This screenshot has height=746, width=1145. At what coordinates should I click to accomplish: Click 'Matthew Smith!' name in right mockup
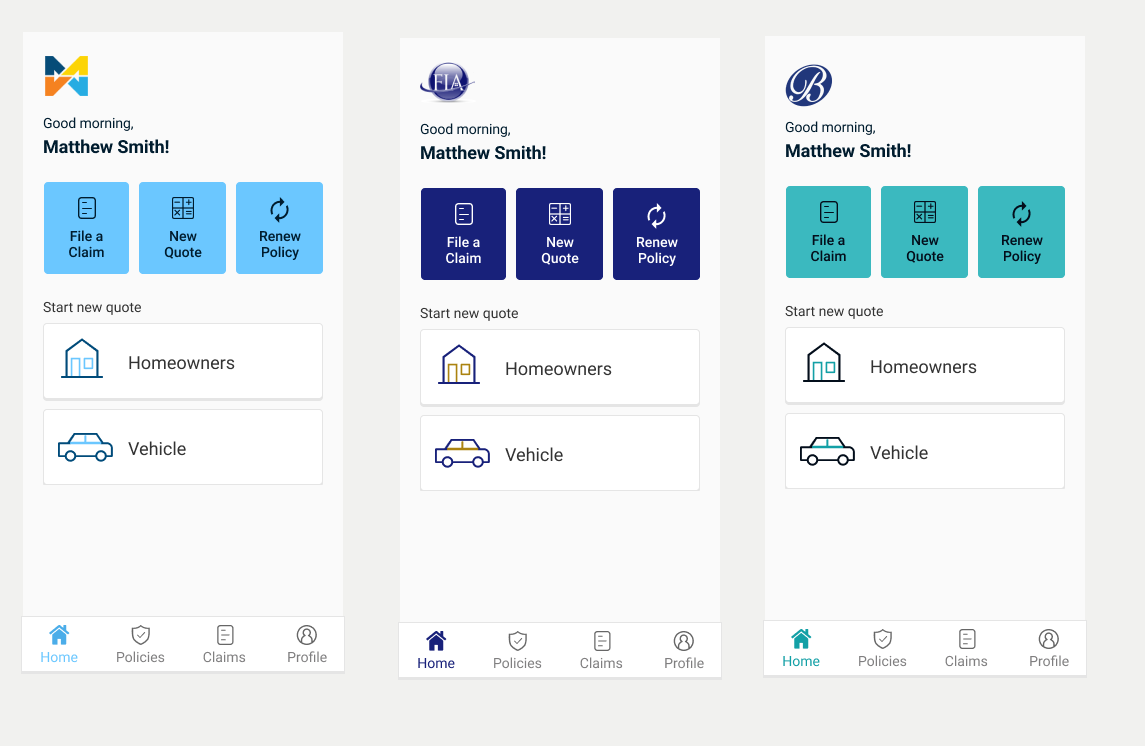(848, 150)
